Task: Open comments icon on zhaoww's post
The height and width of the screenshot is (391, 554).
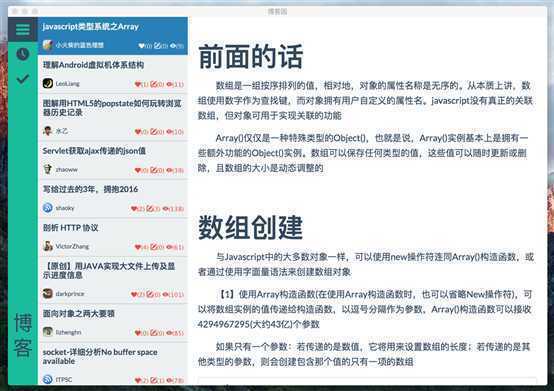Action: coord(153,170)
